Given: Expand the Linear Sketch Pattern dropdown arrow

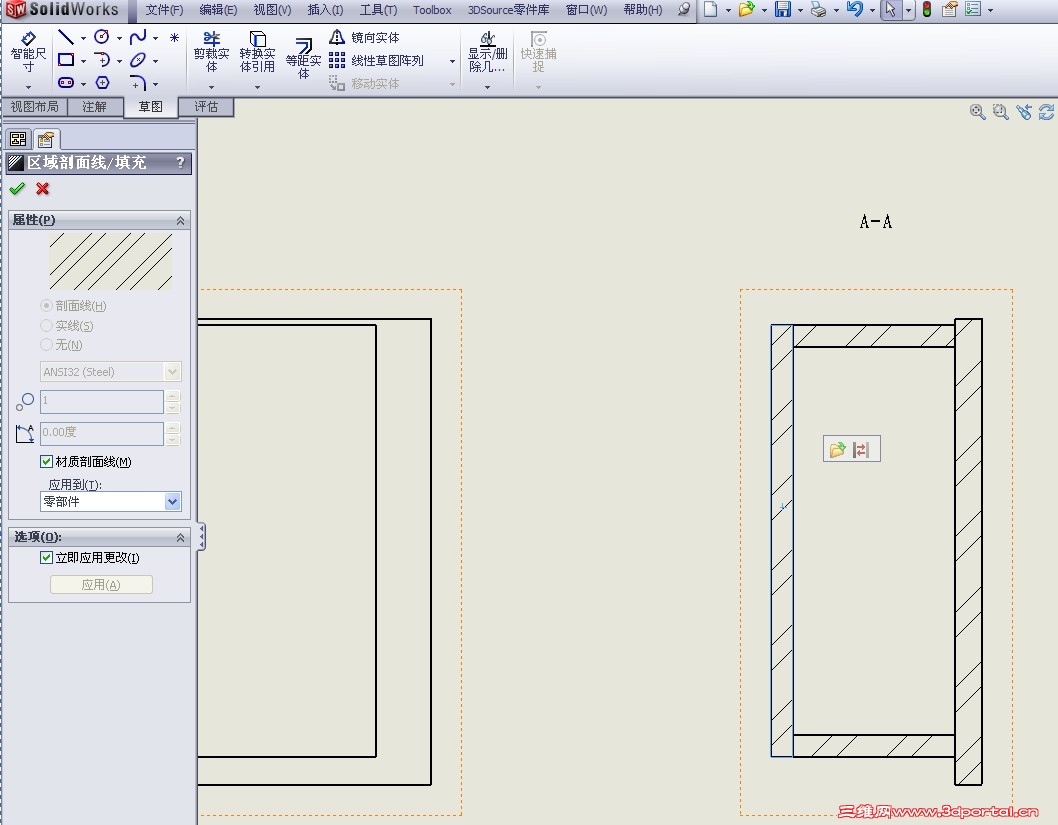Looking at the screenshot, I should (452, 61).
